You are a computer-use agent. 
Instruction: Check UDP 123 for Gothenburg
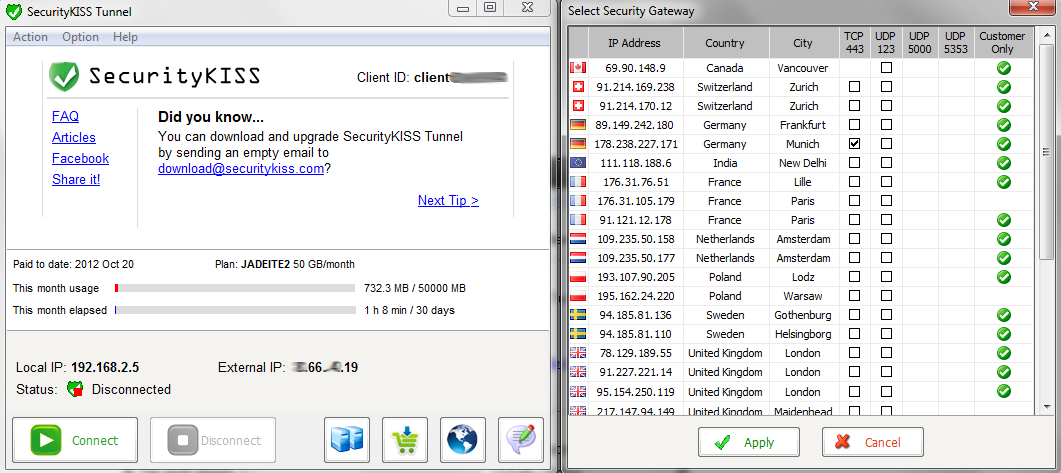click(x=886, y=315)
